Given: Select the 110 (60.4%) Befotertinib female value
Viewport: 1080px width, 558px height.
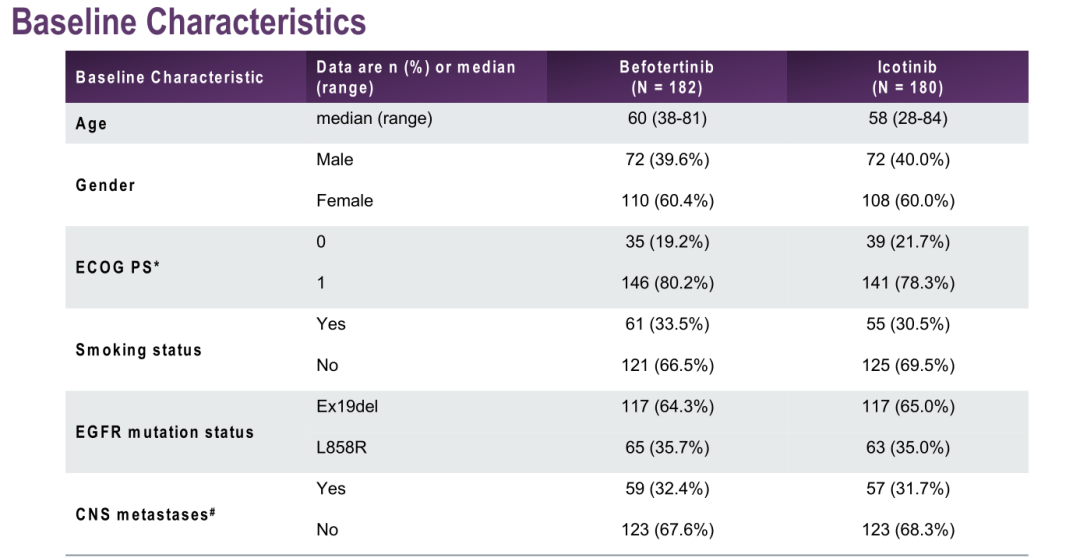Looking at the screenshot, I should 667,201.
